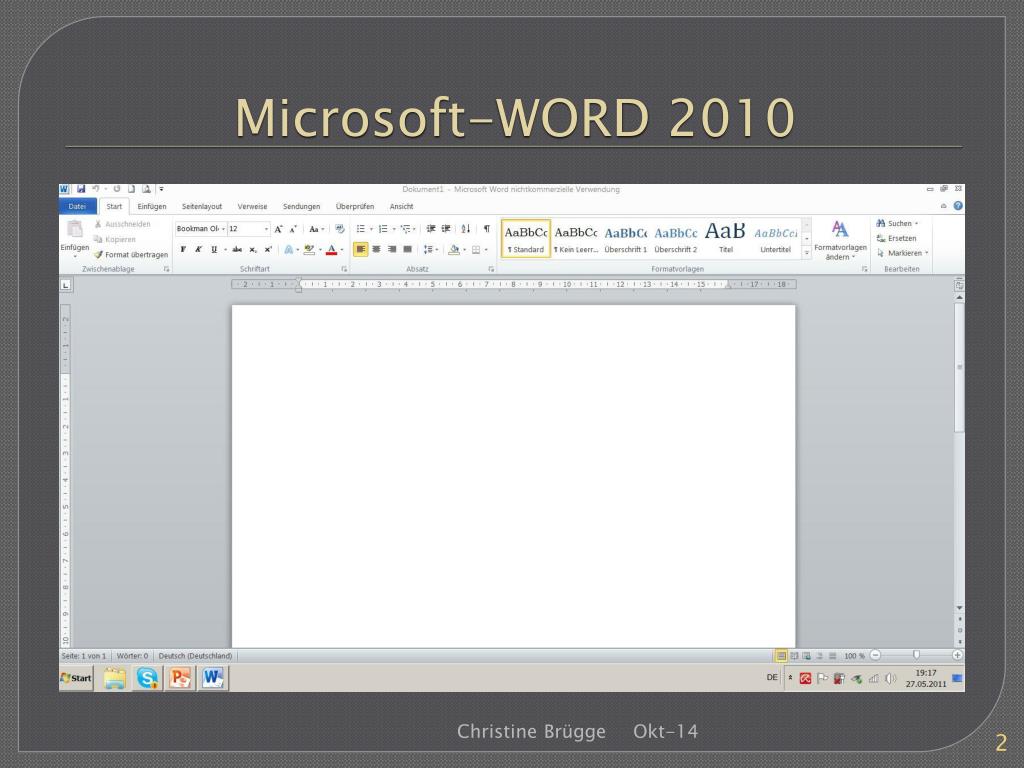
Task: Click the zoom slider handle
Action: [x=916, y=655]
